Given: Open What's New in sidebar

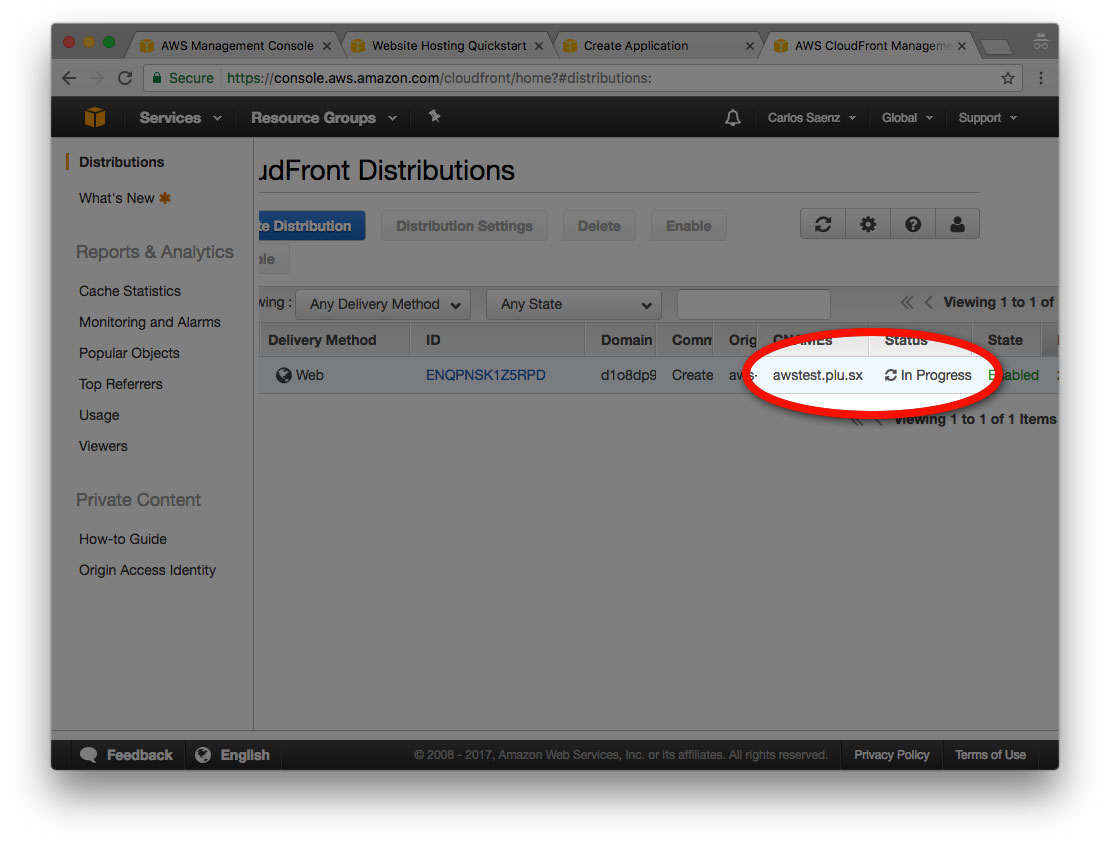Looking at the screenshot, I should pyautogui.click(x=116, y=198).
